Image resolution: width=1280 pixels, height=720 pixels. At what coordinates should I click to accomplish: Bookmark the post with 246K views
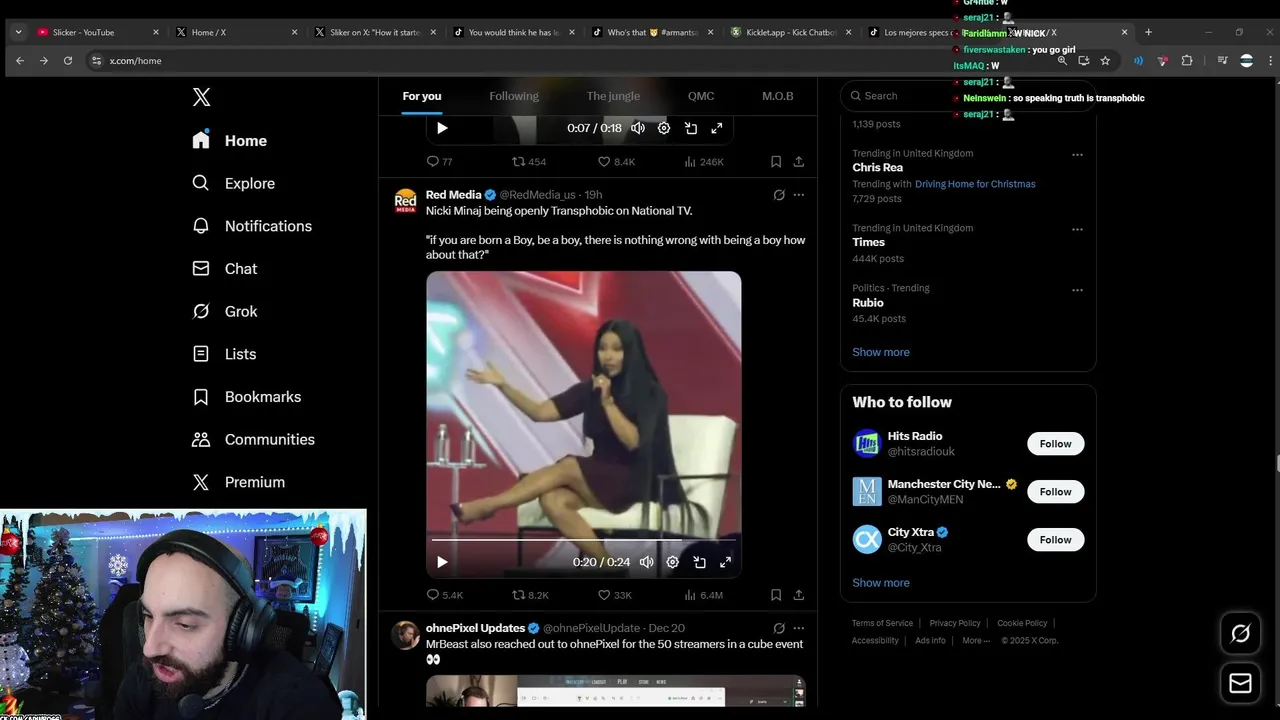tap(776, 161)
